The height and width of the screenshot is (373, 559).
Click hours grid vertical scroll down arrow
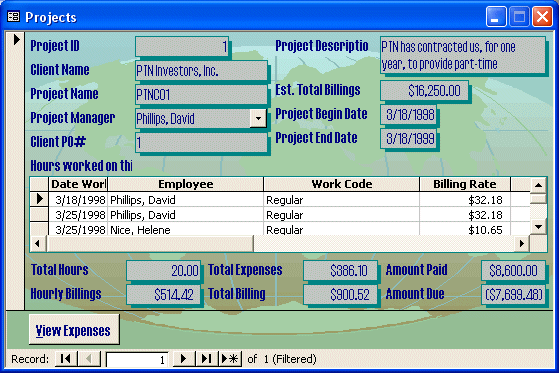(538, 226)
